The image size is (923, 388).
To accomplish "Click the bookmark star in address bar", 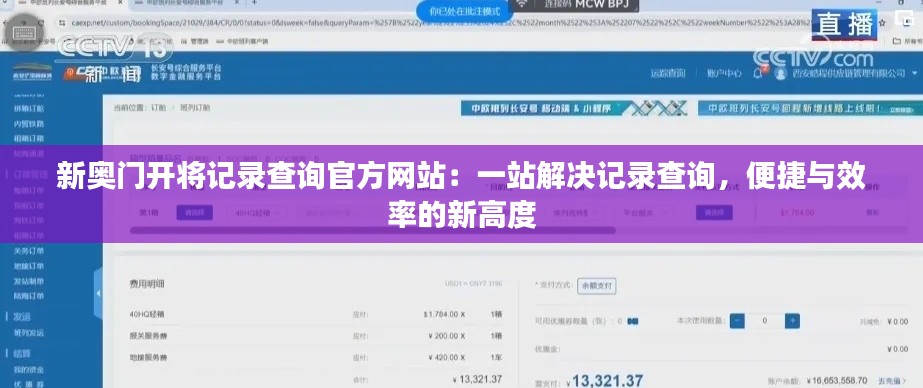I will pos(882,23).
